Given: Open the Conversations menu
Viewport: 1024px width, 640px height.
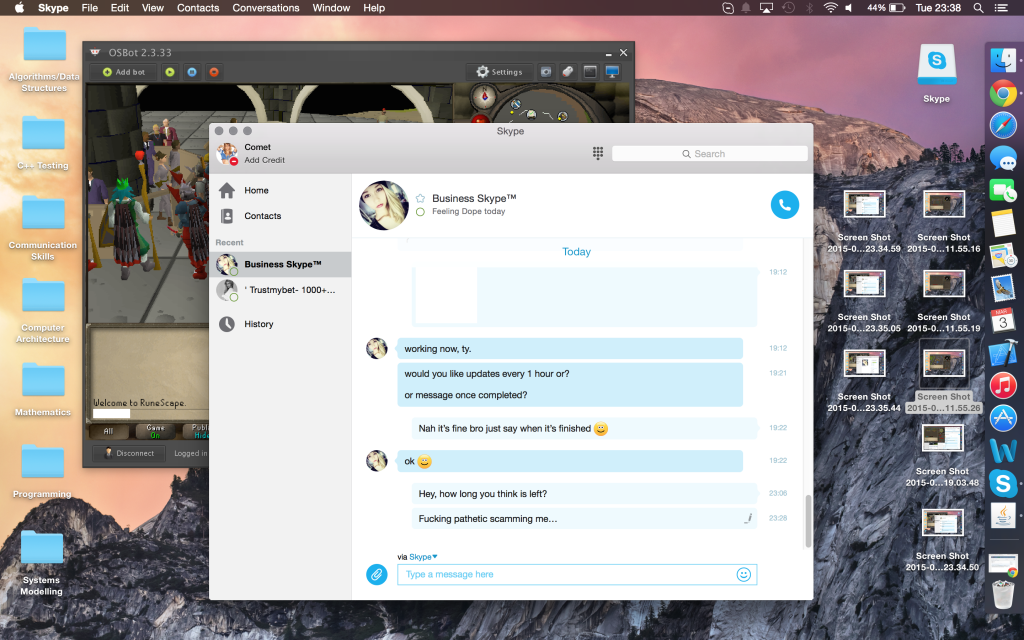Looking at the screenshot, I should click(266, 8).
